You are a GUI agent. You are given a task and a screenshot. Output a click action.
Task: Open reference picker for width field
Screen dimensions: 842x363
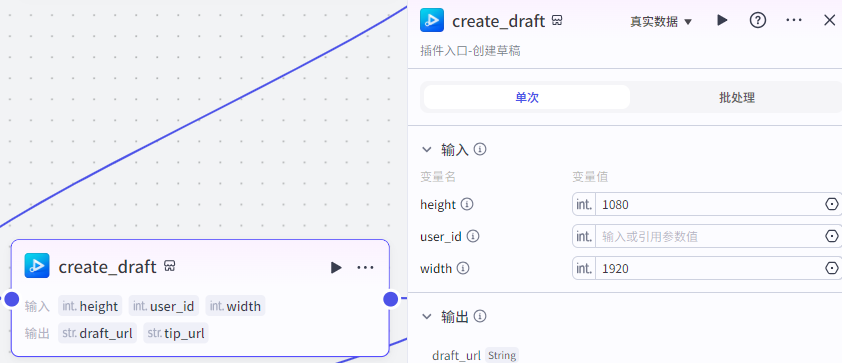tap(831, 268)
